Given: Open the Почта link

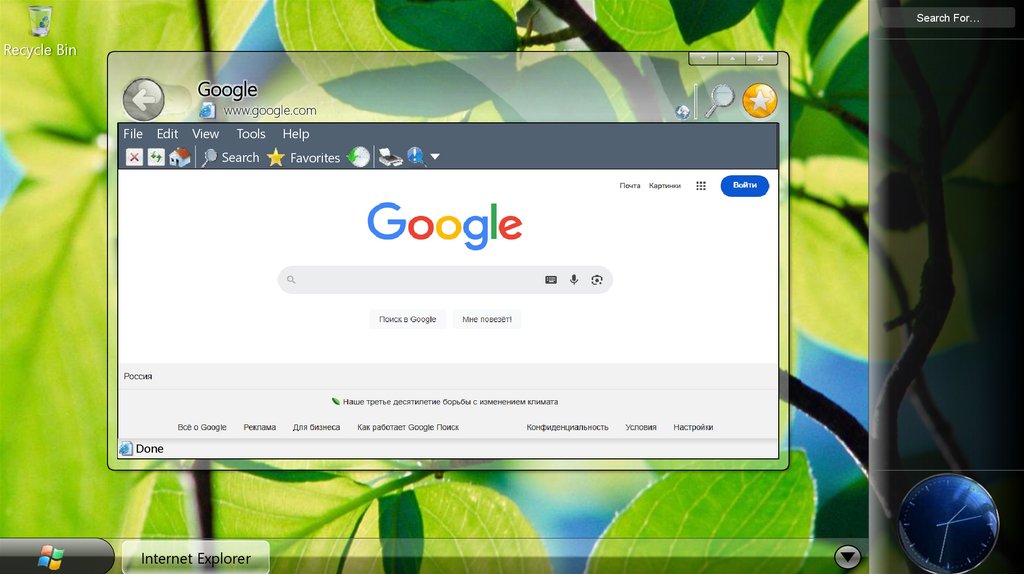Looking at the screenshot, I should point(630,185).
